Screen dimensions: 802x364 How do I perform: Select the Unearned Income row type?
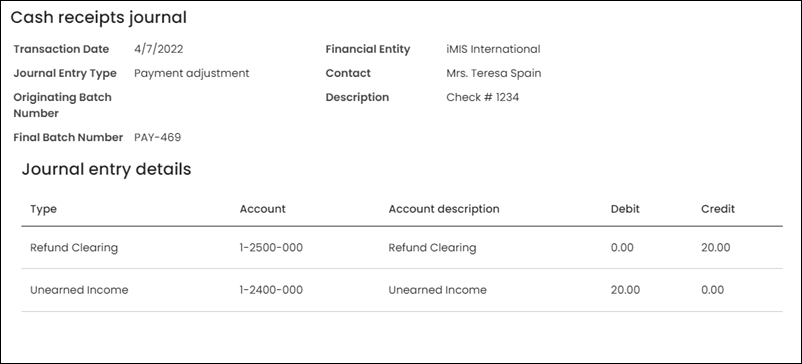pos(79,290)
